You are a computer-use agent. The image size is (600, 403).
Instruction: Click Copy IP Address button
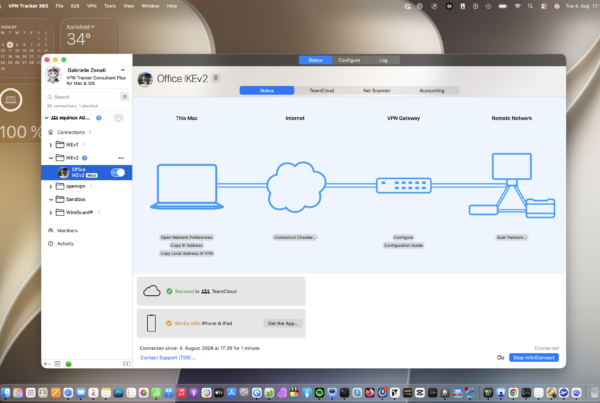pyautogui.click(x=187, y=245)
